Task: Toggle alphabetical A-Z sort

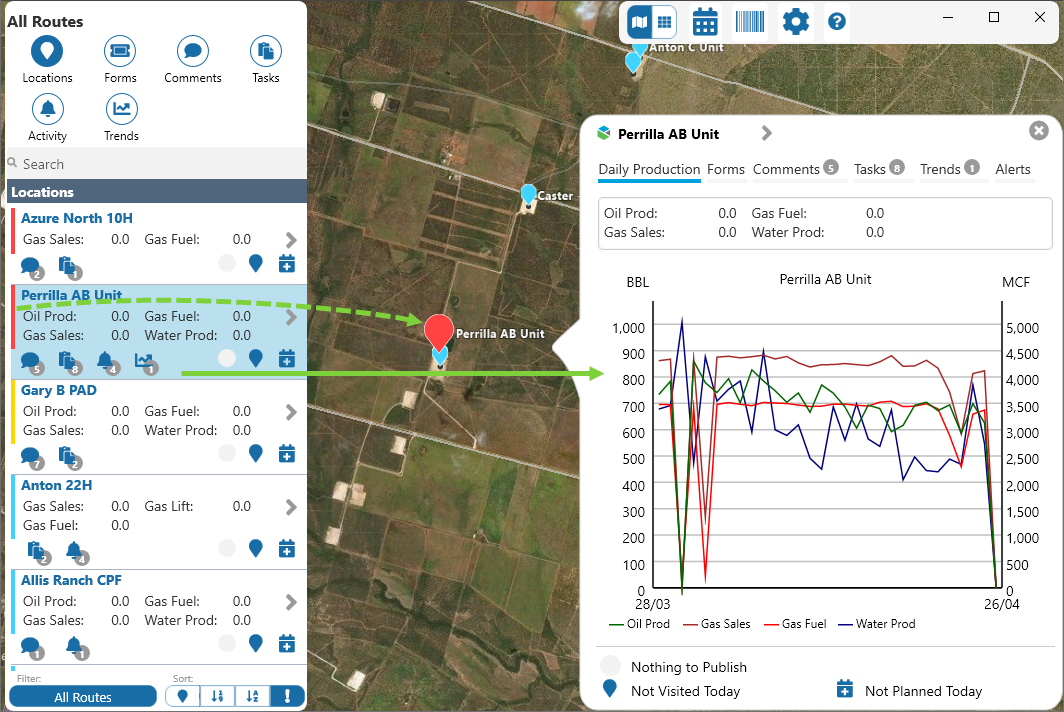Action: pyautogui.click(x=252, y=697)
